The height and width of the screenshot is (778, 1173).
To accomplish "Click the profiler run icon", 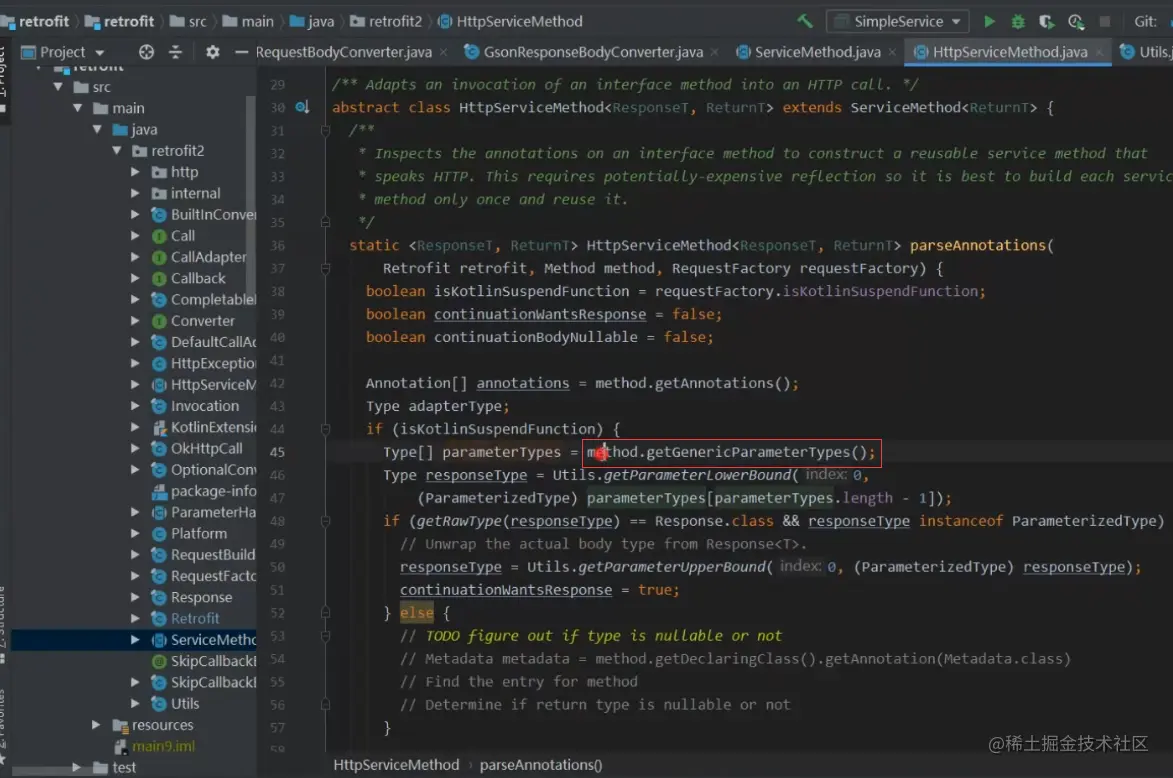I will pos(1076,22).
